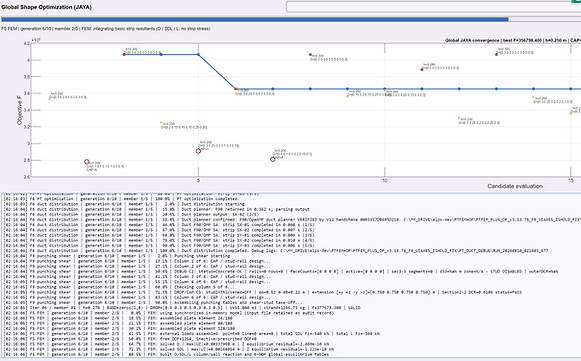Click the blue optimization progress bar
Screen dimensions: 581x361
click(x=255, y=19)
